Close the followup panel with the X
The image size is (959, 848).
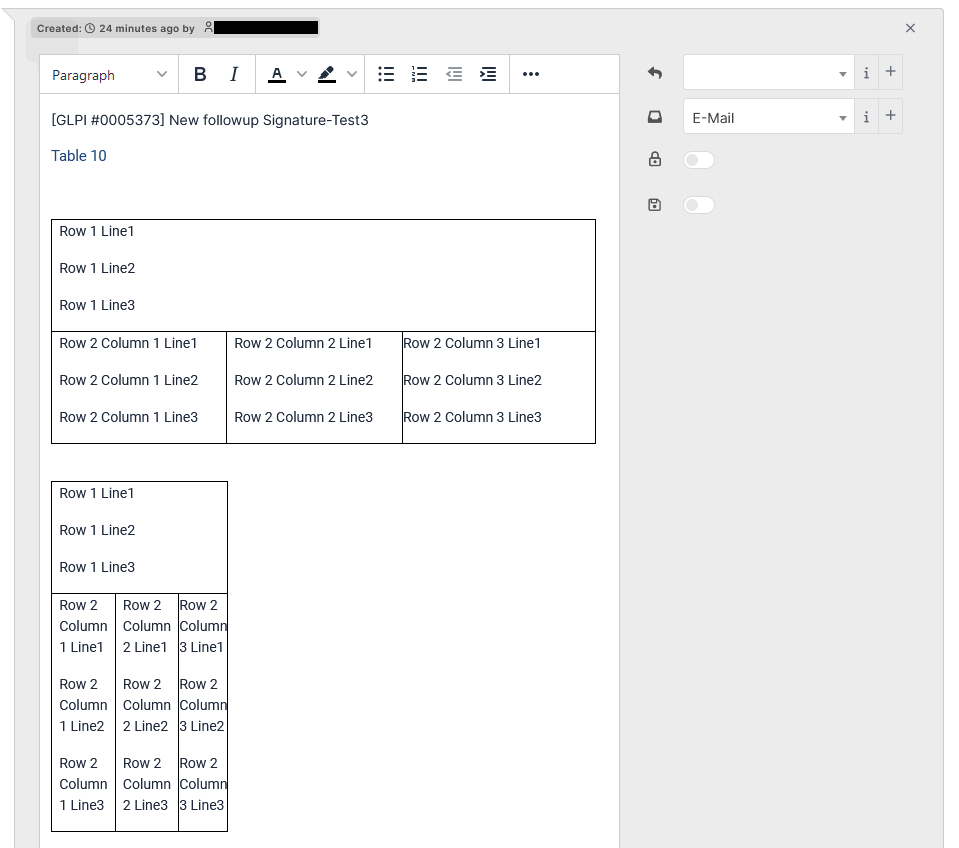[910, 28]
